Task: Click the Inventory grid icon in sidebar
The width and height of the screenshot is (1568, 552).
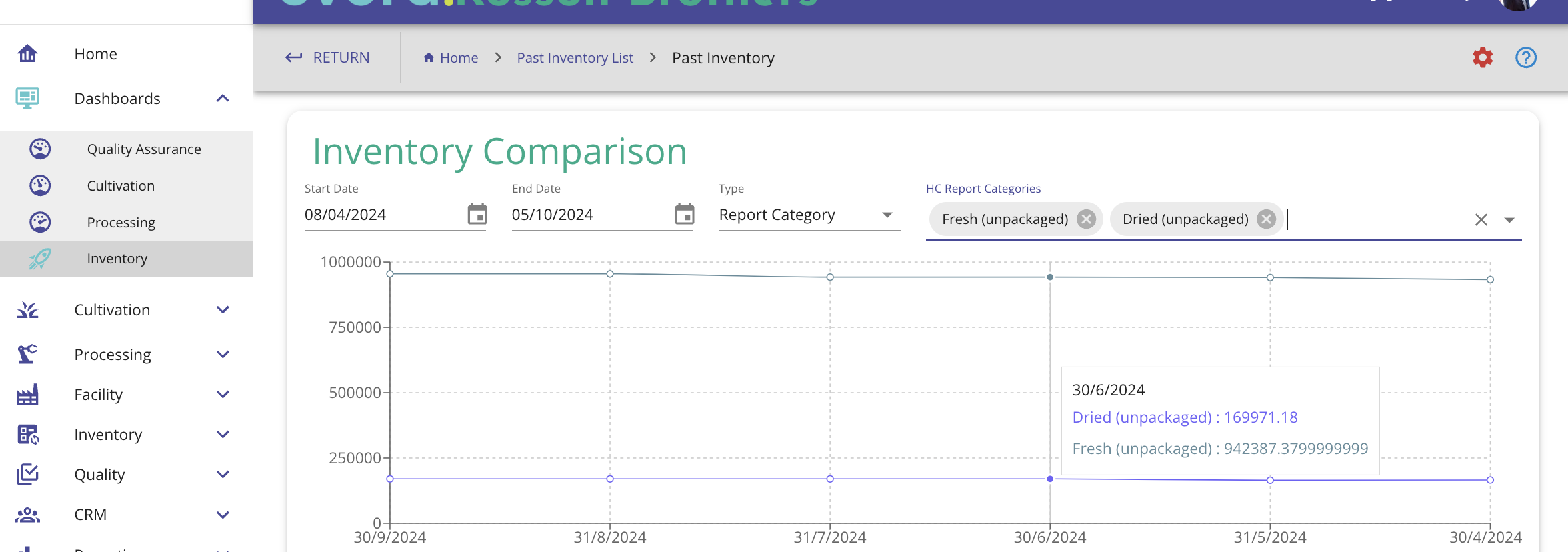Action: pyautogui.click(x=27, y=435)
